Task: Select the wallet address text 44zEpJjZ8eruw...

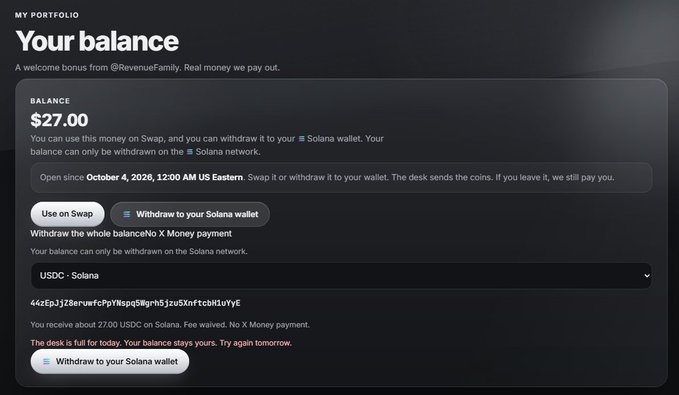Action: coord(135,303)
